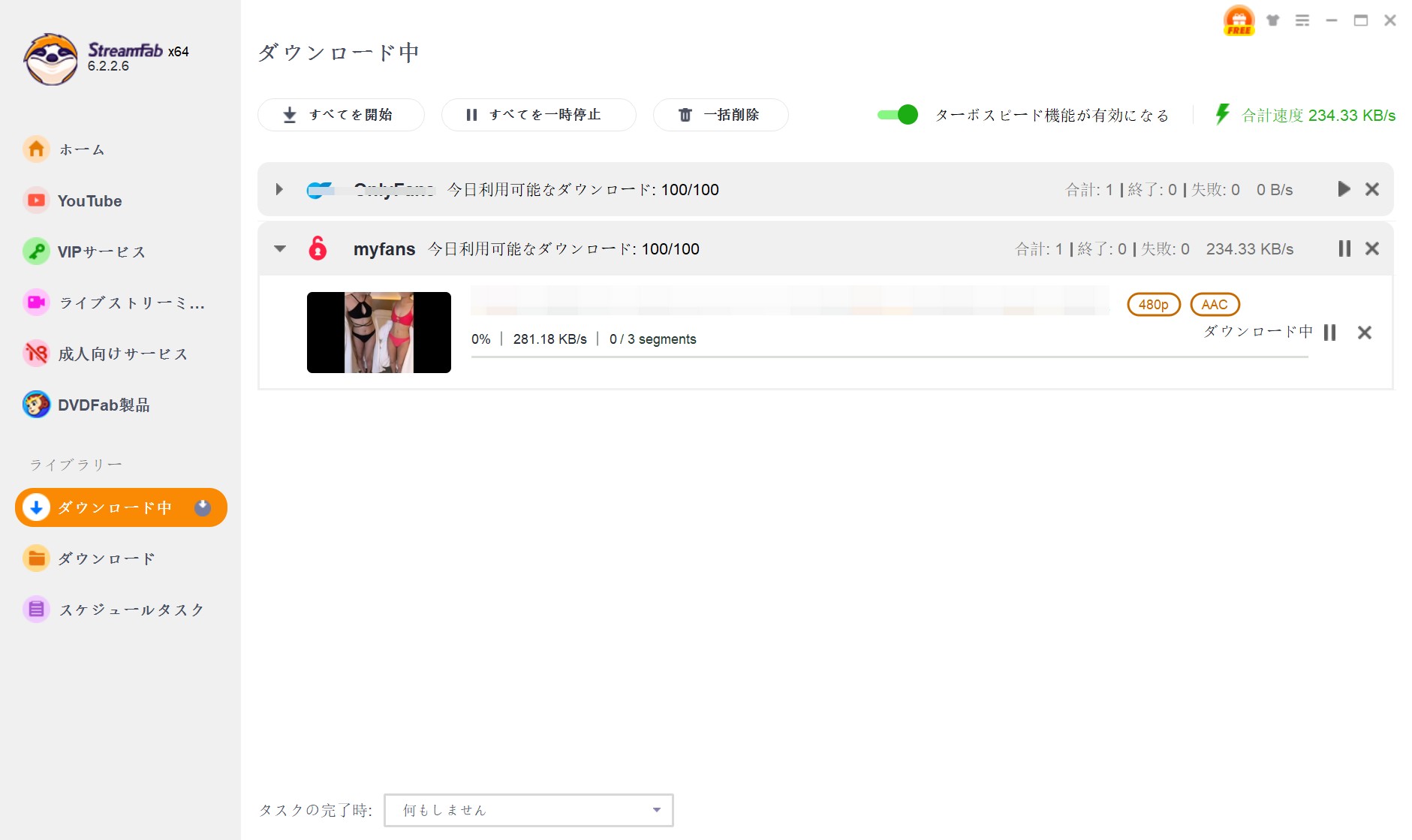The height and width of the screenshot is (840, 1412).
Task: Click the download progress bar
Action: click(x=890, y=357)
